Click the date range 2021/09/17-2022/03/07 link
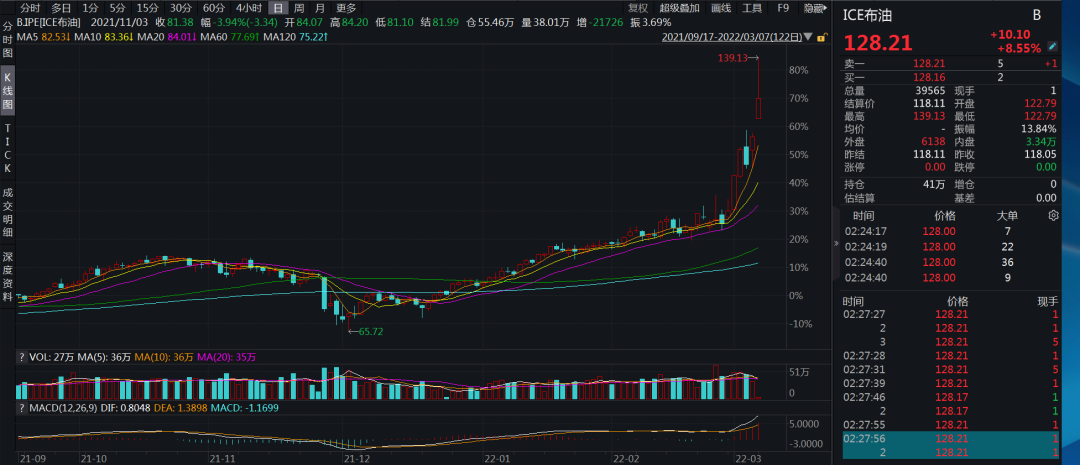The width and height of the screenshot is (1080, 465). click(x=732, y=38)
